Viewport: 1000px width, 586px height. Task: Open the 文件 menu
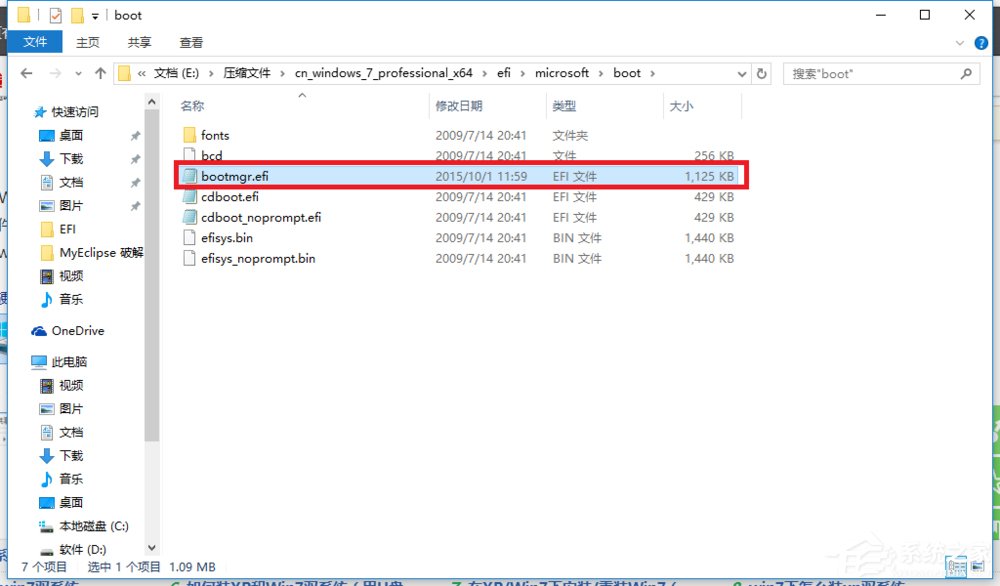[x=36, y=42]
